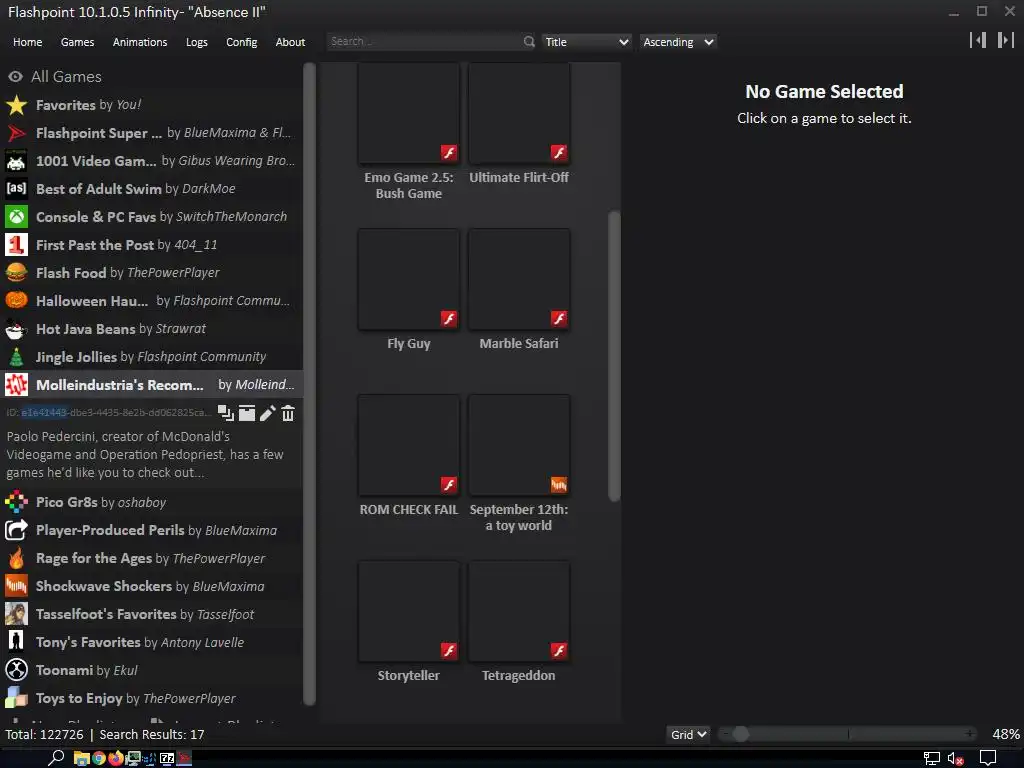Click the Hot Java Beans cup icon
1024x768 pixels.
coord(16,328)
